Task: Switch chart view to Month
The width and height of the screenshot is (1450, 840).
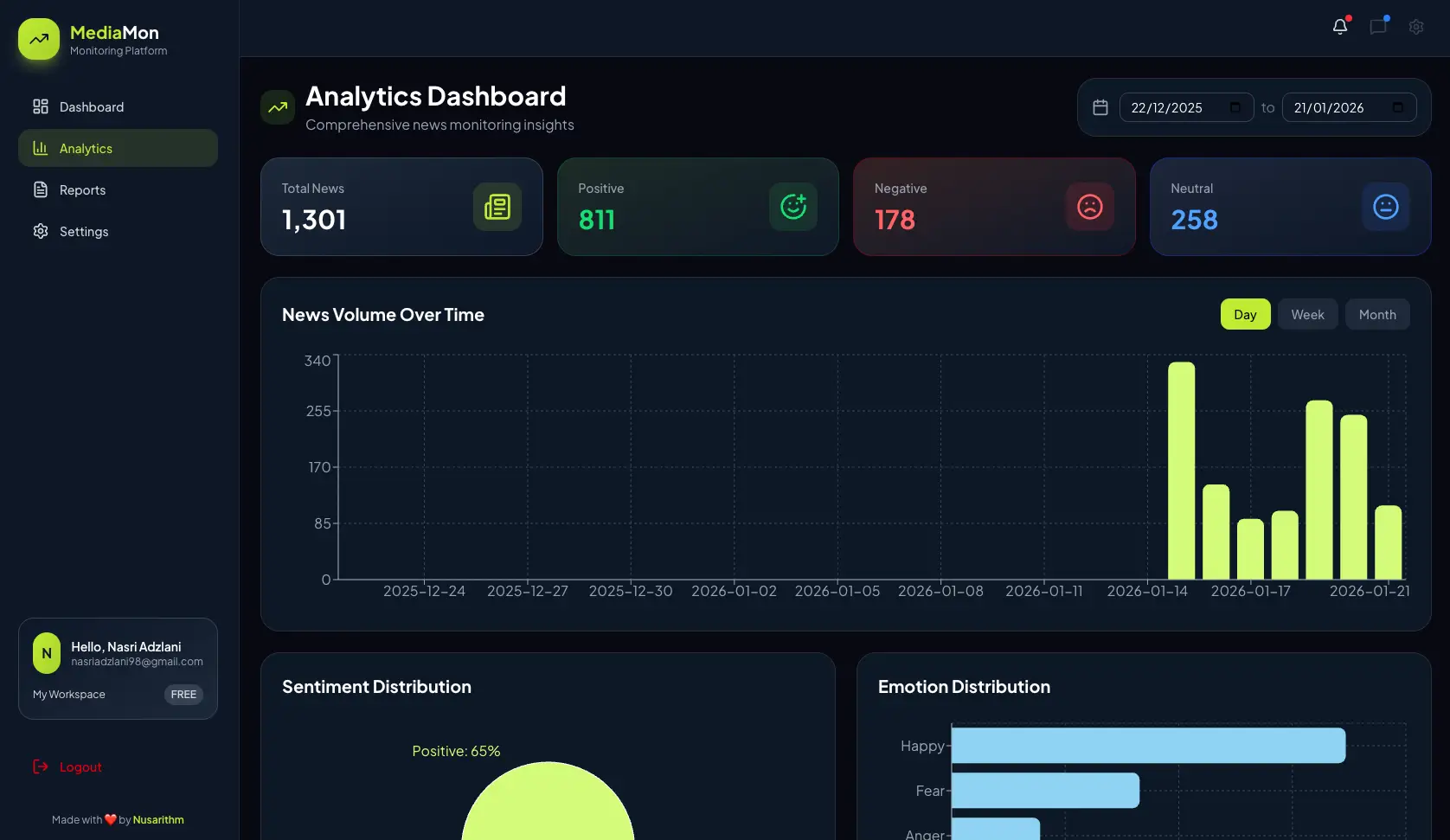Action: (x=1377, y=314)
